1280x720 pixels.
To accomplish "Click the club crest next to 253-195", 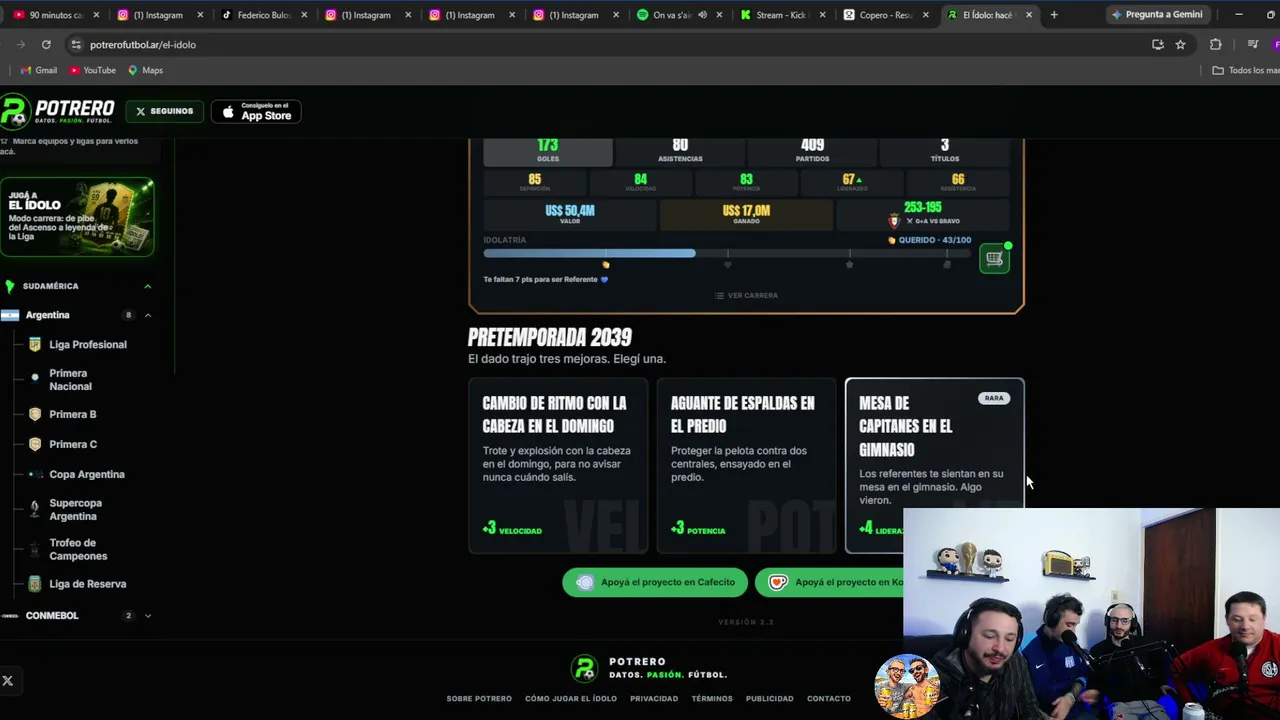I will coord(894,220).
